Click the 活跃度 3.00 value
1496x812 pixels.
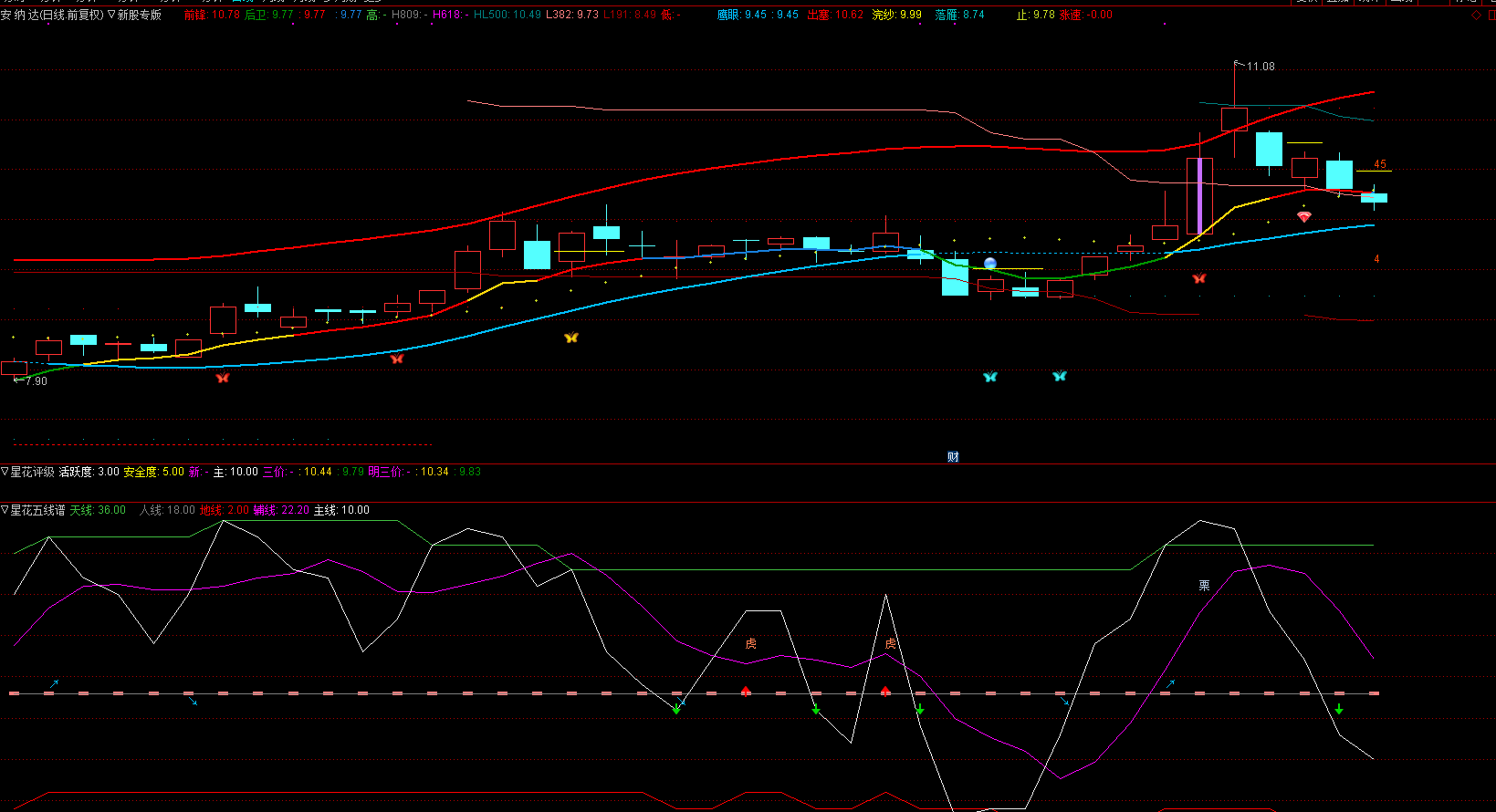coord(89,472)
